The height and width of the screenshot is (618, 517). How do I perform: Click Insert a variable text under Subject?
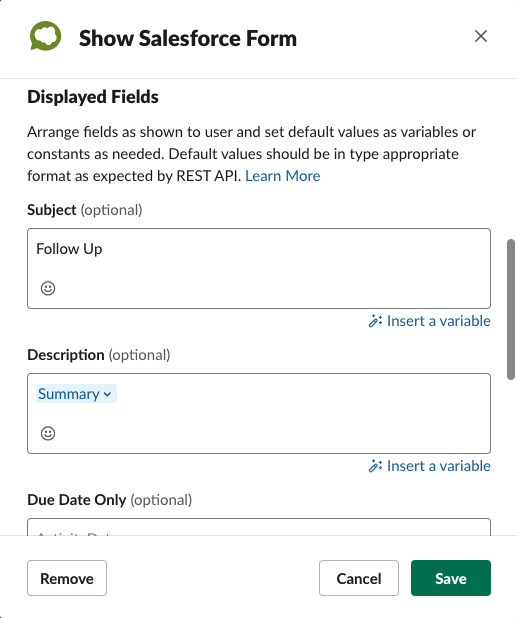click(x=439, y=321)
